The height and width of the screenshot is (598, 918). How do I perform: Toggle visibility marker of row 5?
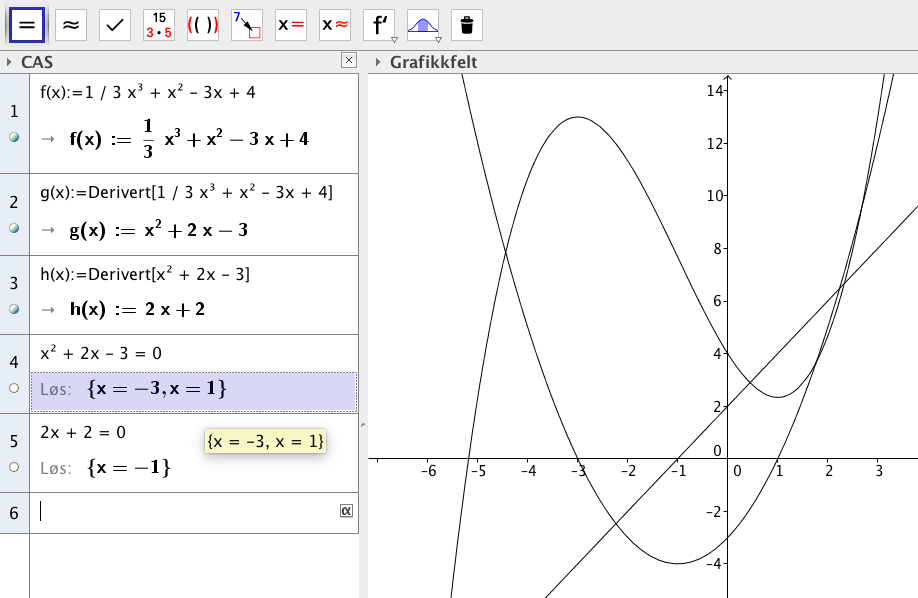(x=14, y=467)
